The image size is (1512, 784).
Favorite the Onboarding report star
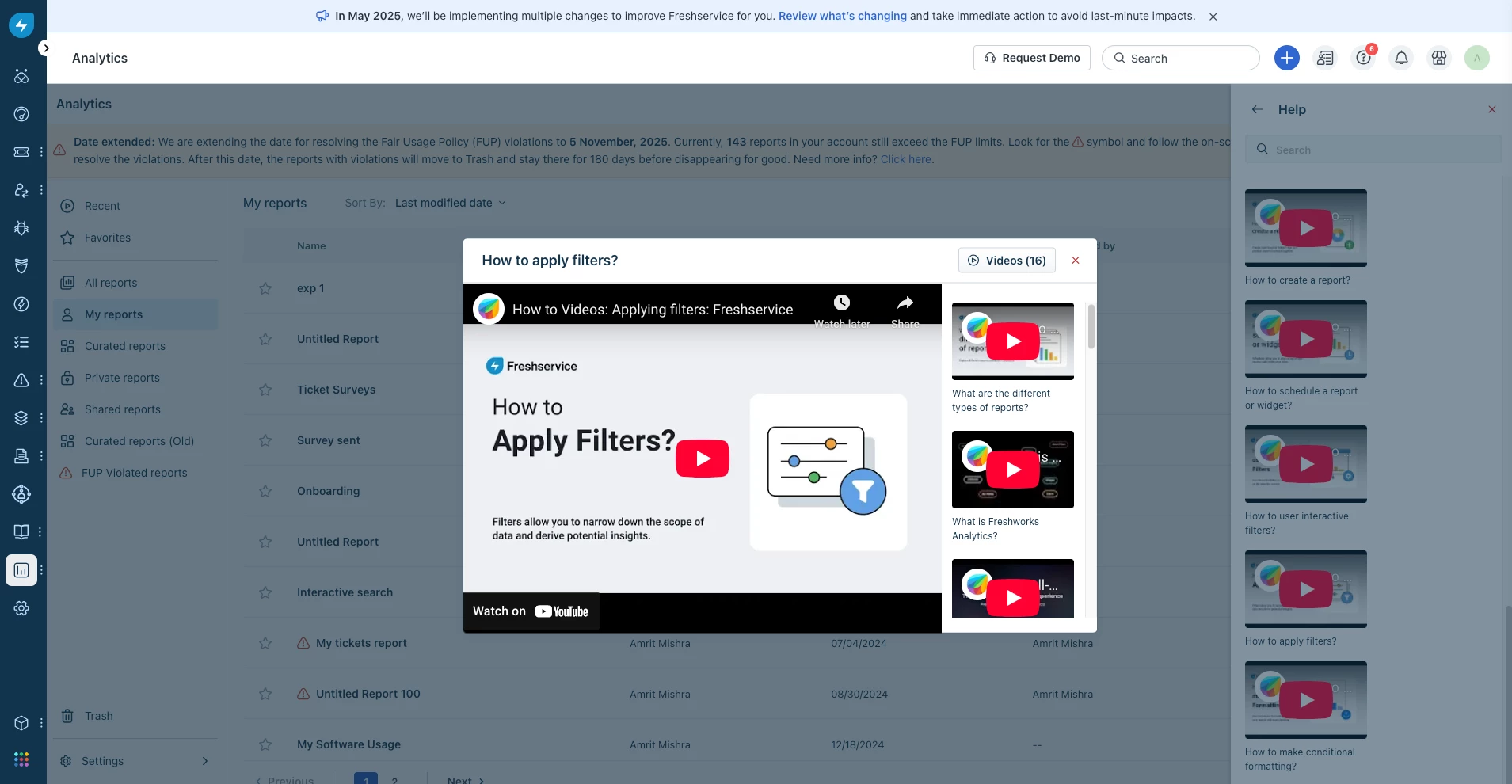pos(265,491)
